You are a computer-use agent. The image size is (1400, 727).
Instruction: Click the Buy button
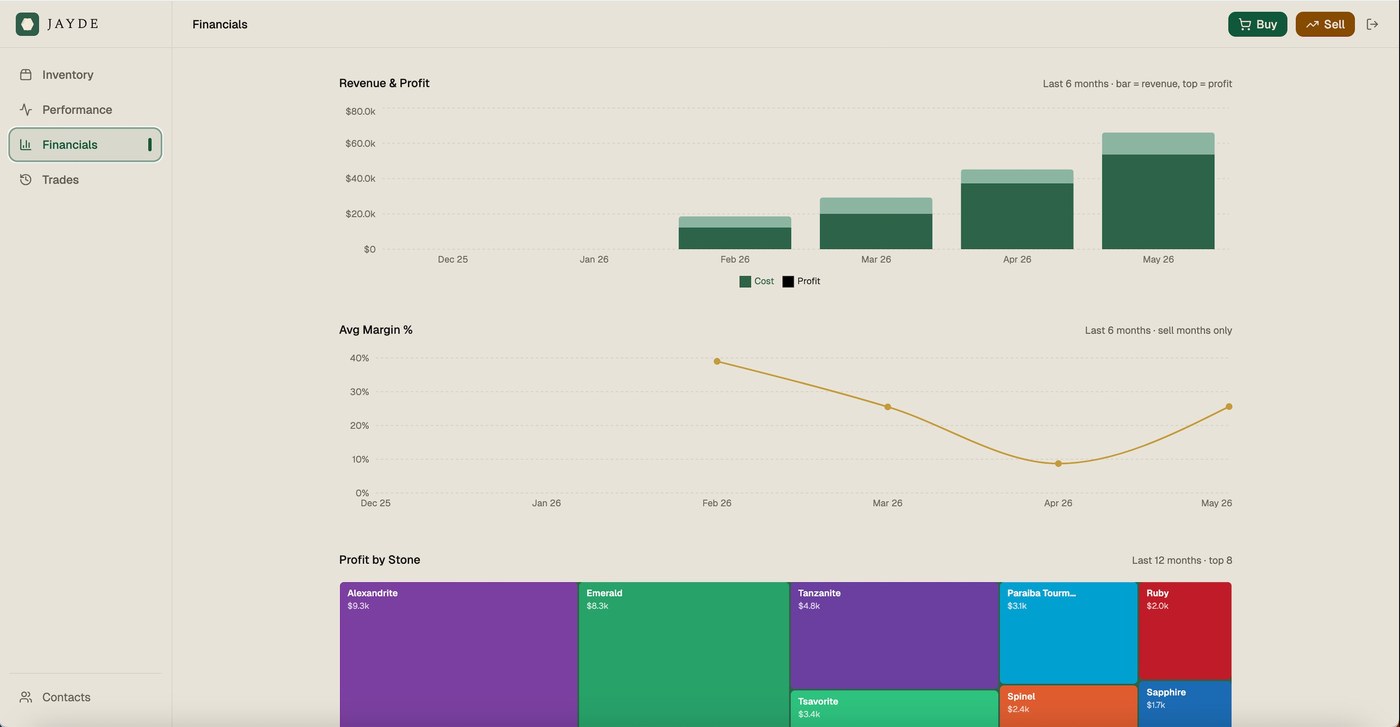1258,24
